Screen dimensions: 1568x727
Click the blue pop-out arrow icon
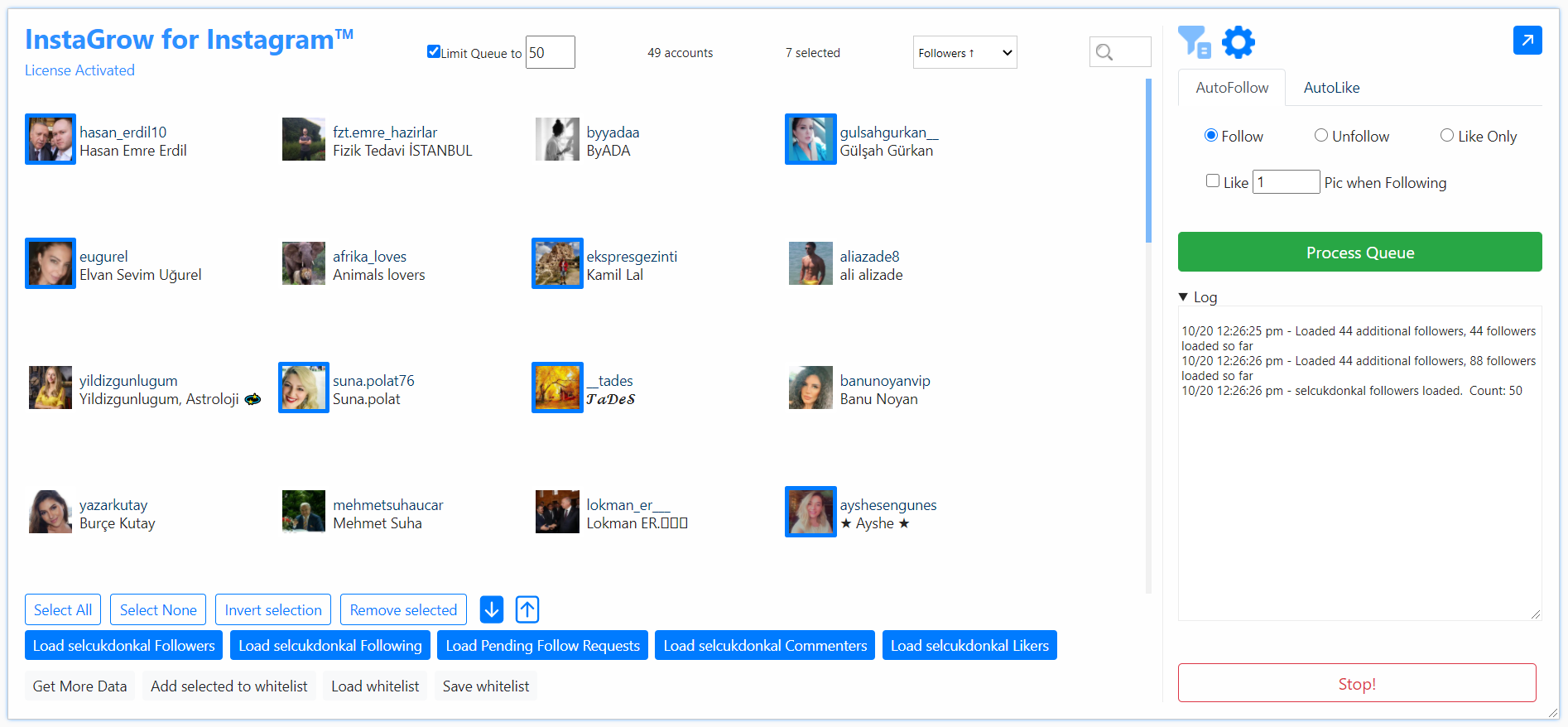(1527, 40)
